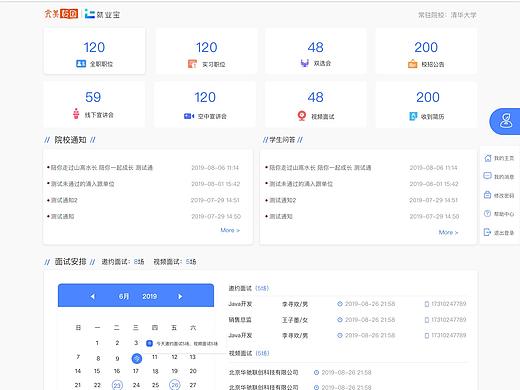Select date 1 in the calendar
The height and width of the screenshot is (390, 520).
[x=97, y=343]
